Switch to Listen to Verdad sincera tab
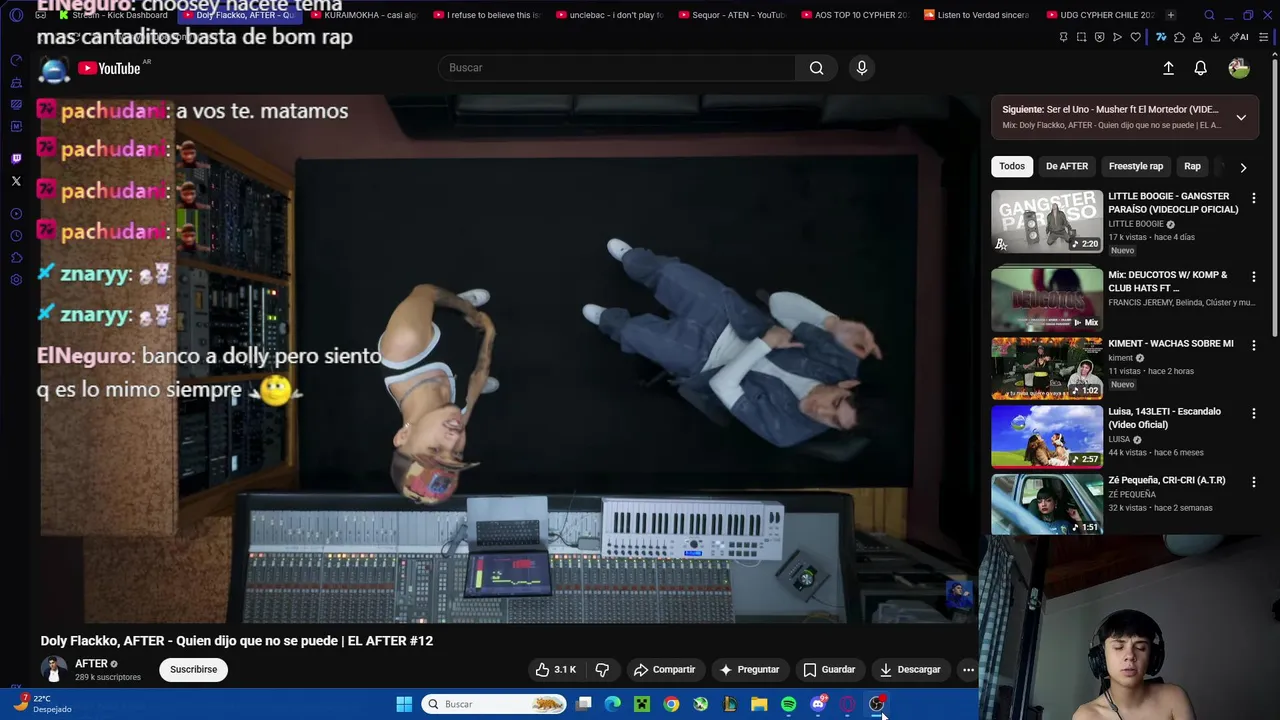The width and height of the screenshot is (1280, 720). point(977,15)
